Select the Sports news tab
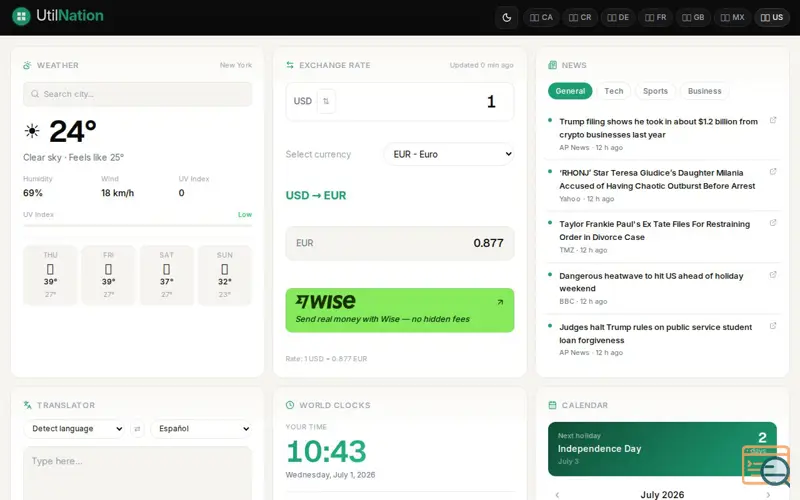This screenshot has width=800, height=500. (x=655, y=91)
